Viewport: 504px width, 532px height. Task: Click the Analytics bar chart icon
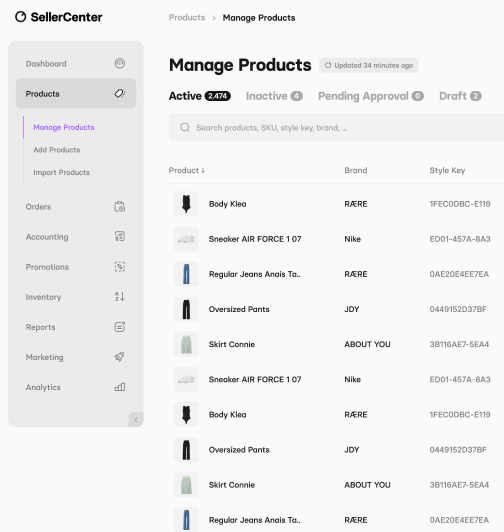click(119, 387)
